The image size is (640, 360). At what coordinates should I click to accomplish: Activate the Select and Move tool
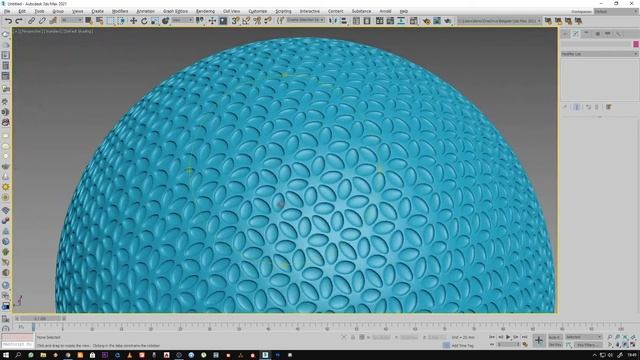click(133, 20)
